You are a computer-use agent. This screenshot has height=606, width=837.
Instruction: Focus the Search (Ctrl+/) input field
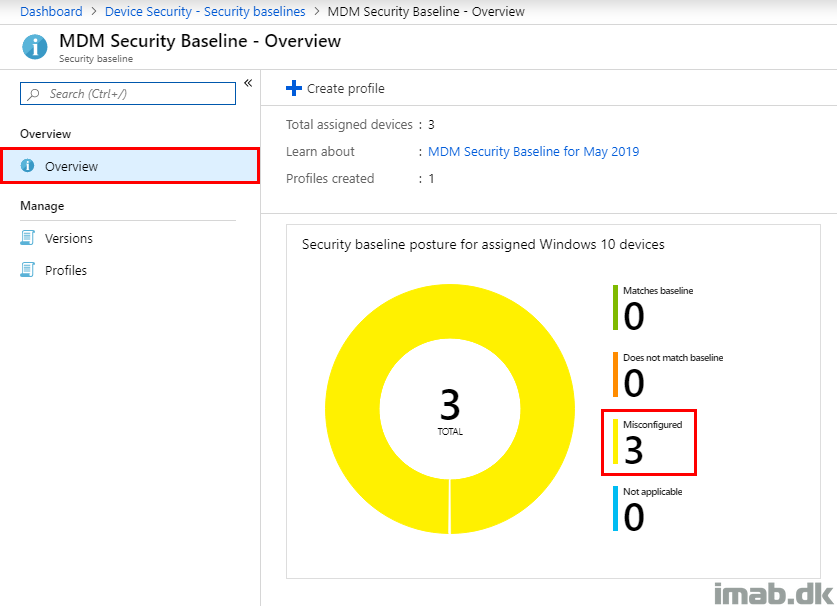(x=128, y=93)
